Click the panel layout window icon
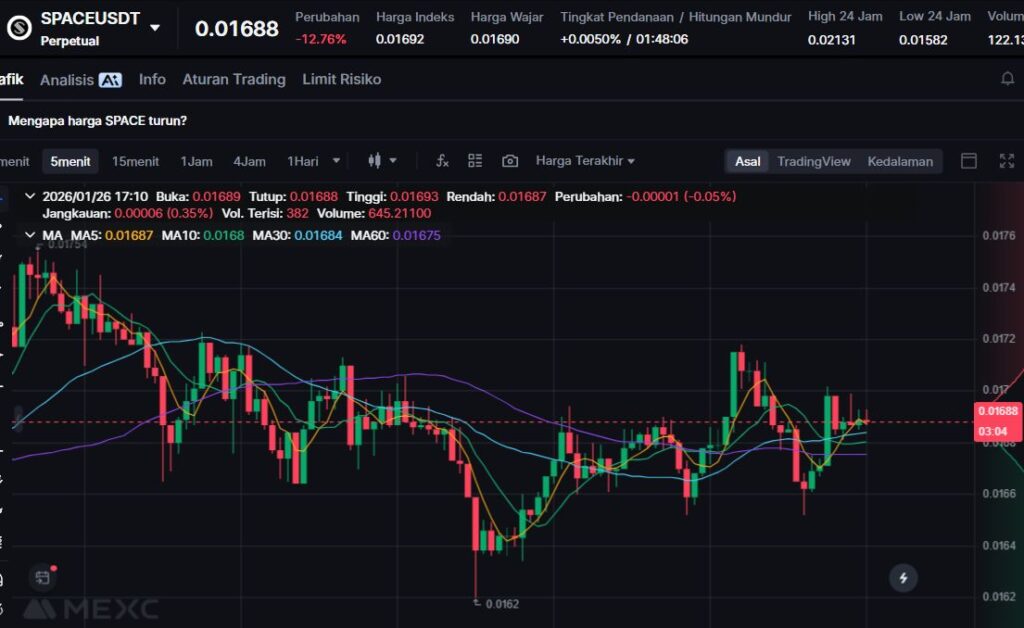Viewport: 1024px width, 628px height. tap(968, 161)
